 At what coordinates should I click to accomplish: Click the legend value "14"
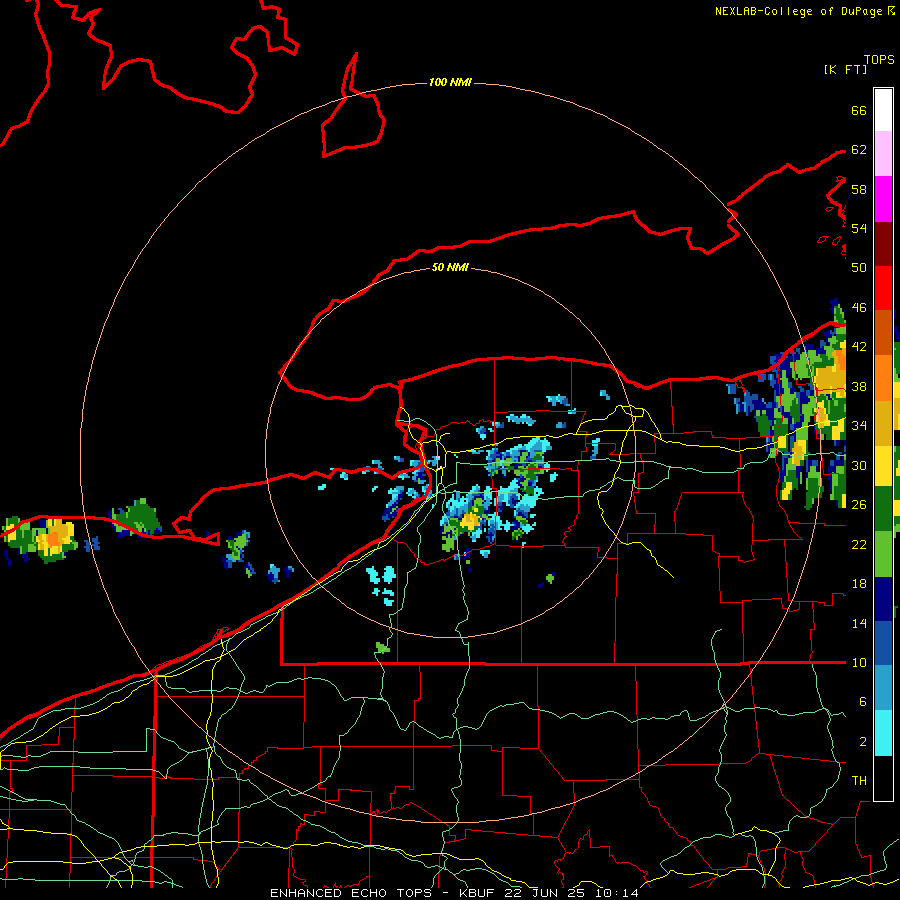859,624
